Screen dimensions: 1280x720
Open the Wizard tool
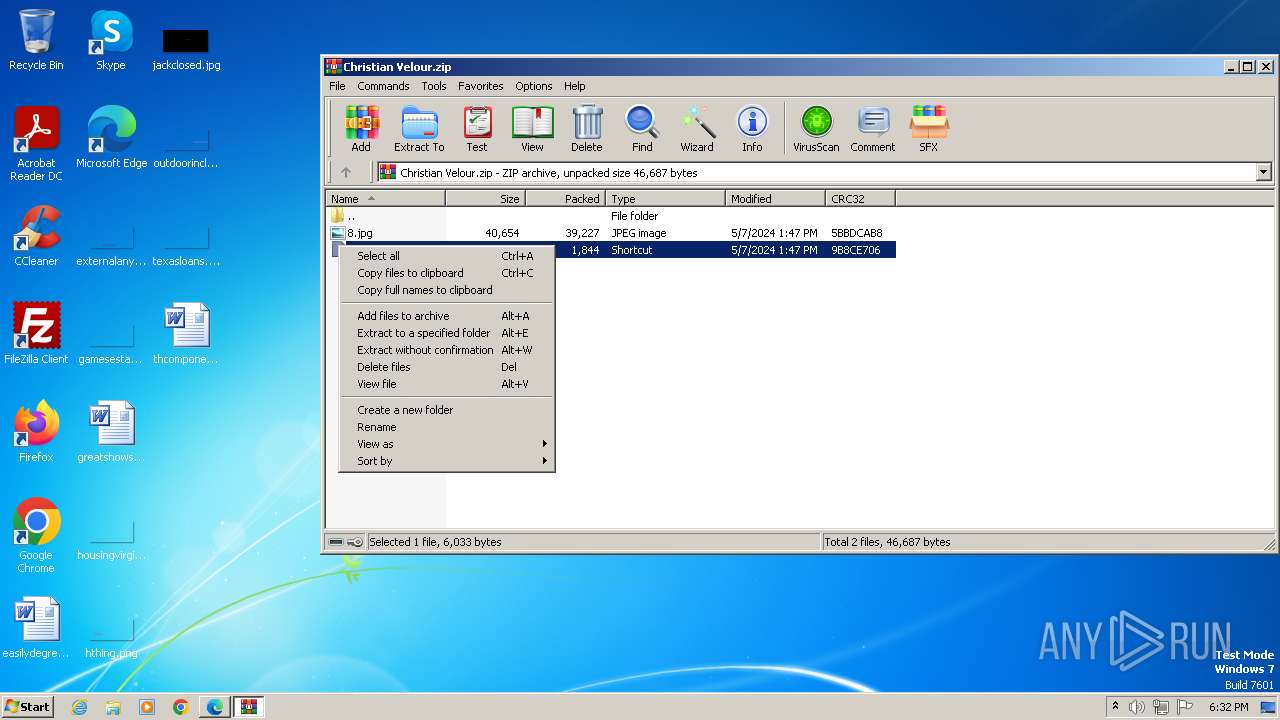click(697, 129)
